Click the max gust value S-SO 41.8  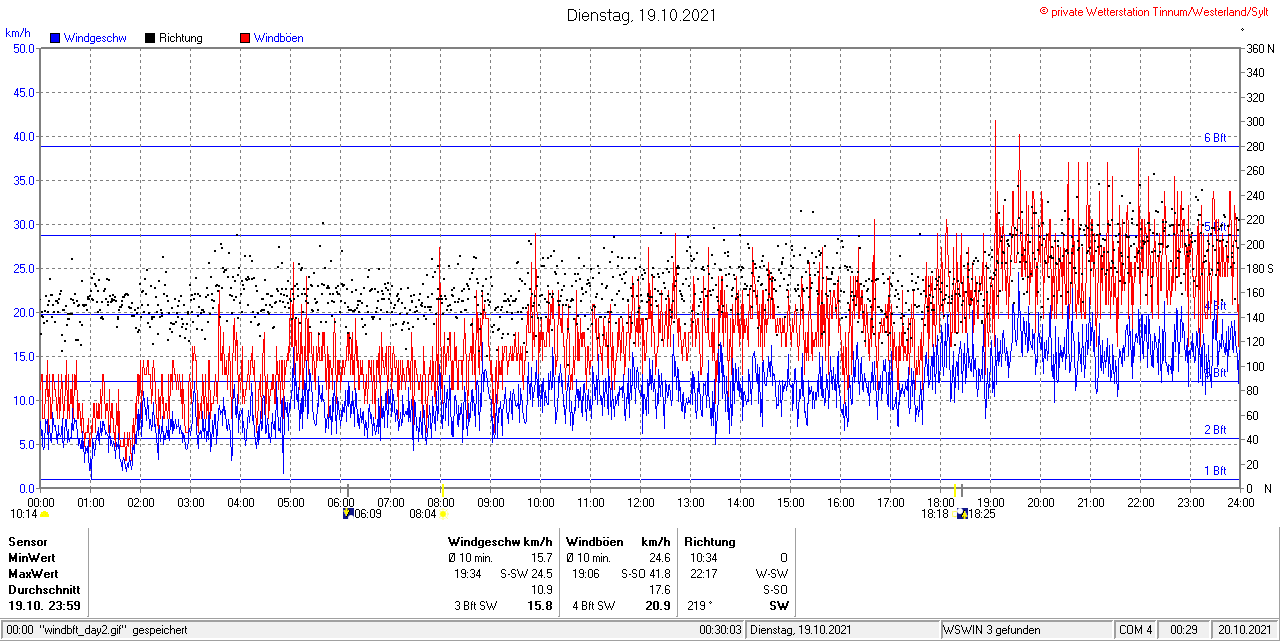coord(646,574)
